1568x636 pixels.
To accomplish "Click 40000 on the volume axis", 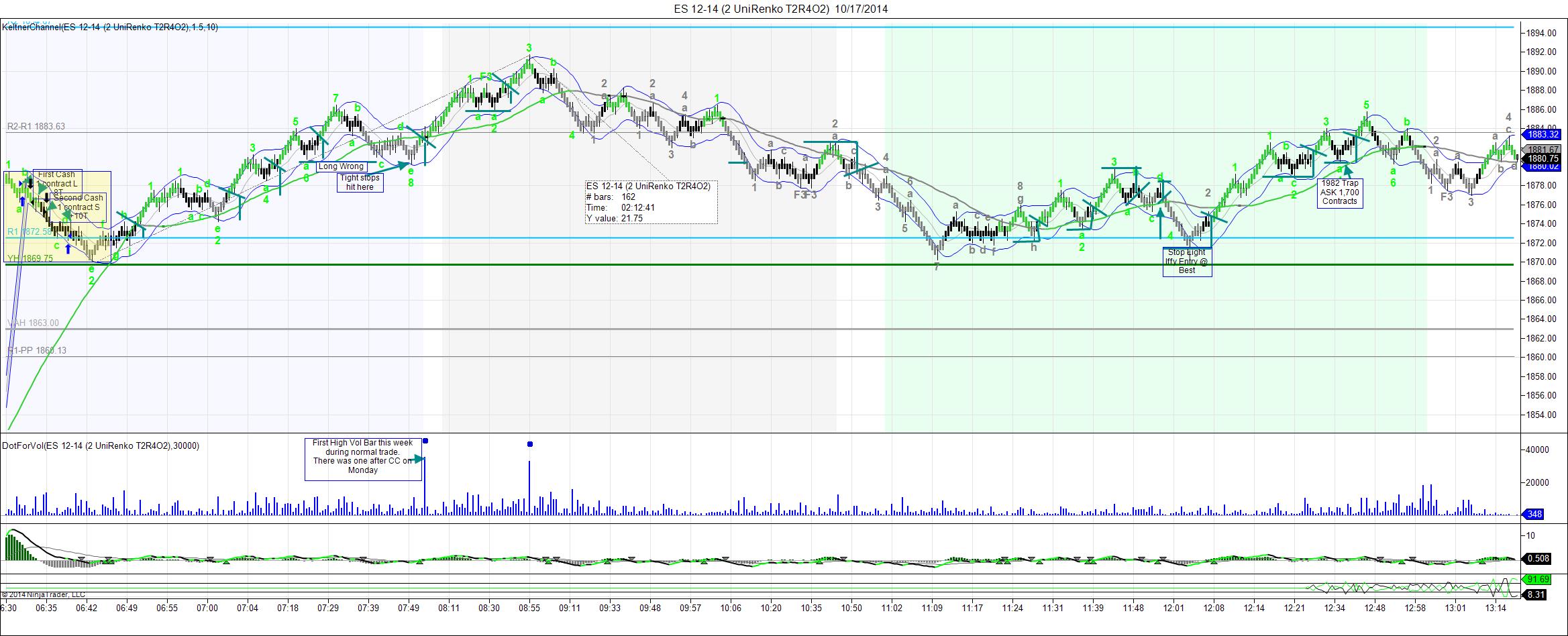I will 1536,450.
